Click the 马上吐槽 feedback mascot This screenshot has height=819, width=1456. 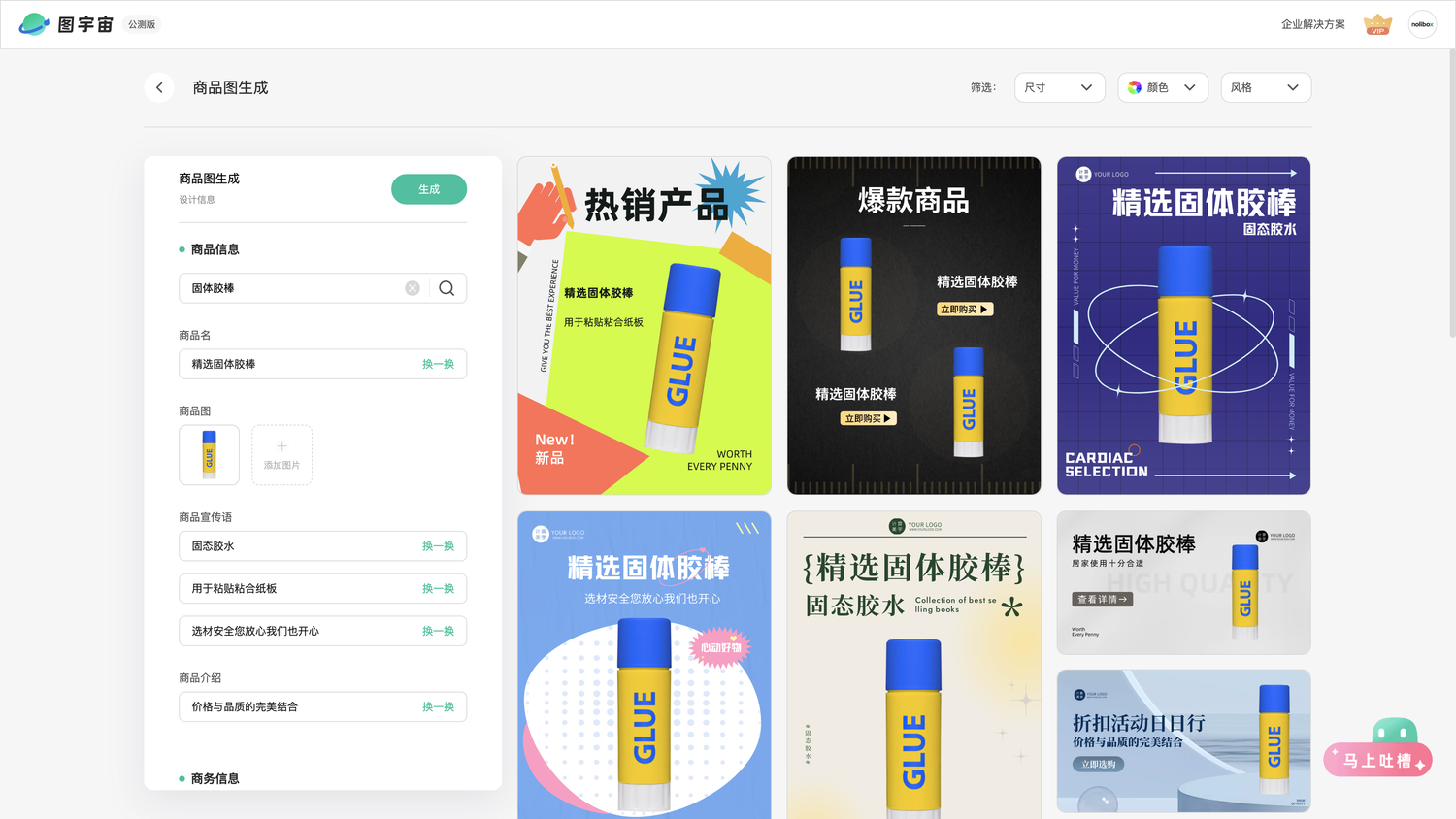pos(1378,747)
